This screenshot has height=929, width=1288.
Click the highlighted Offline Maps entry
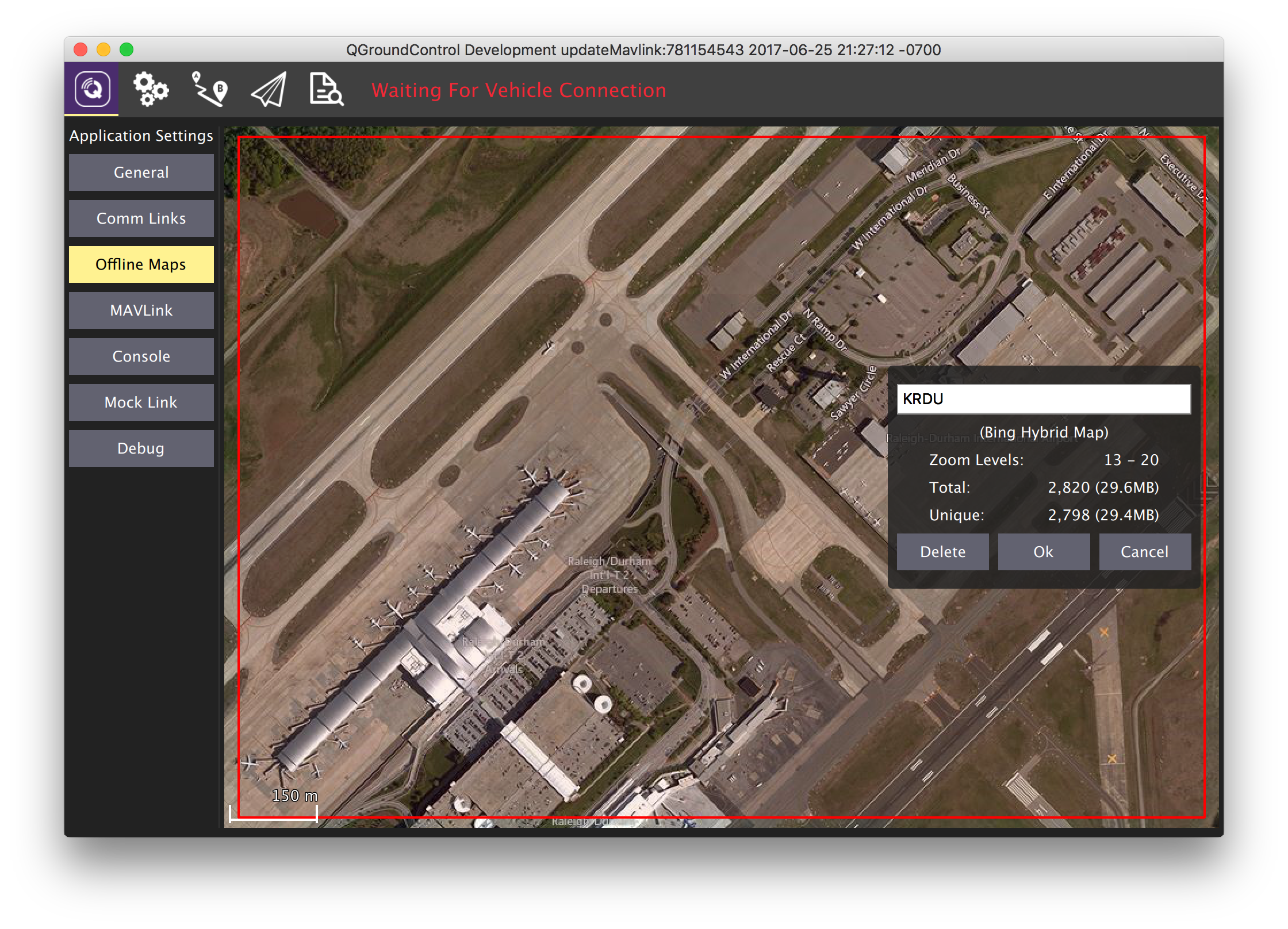point(141,264)
